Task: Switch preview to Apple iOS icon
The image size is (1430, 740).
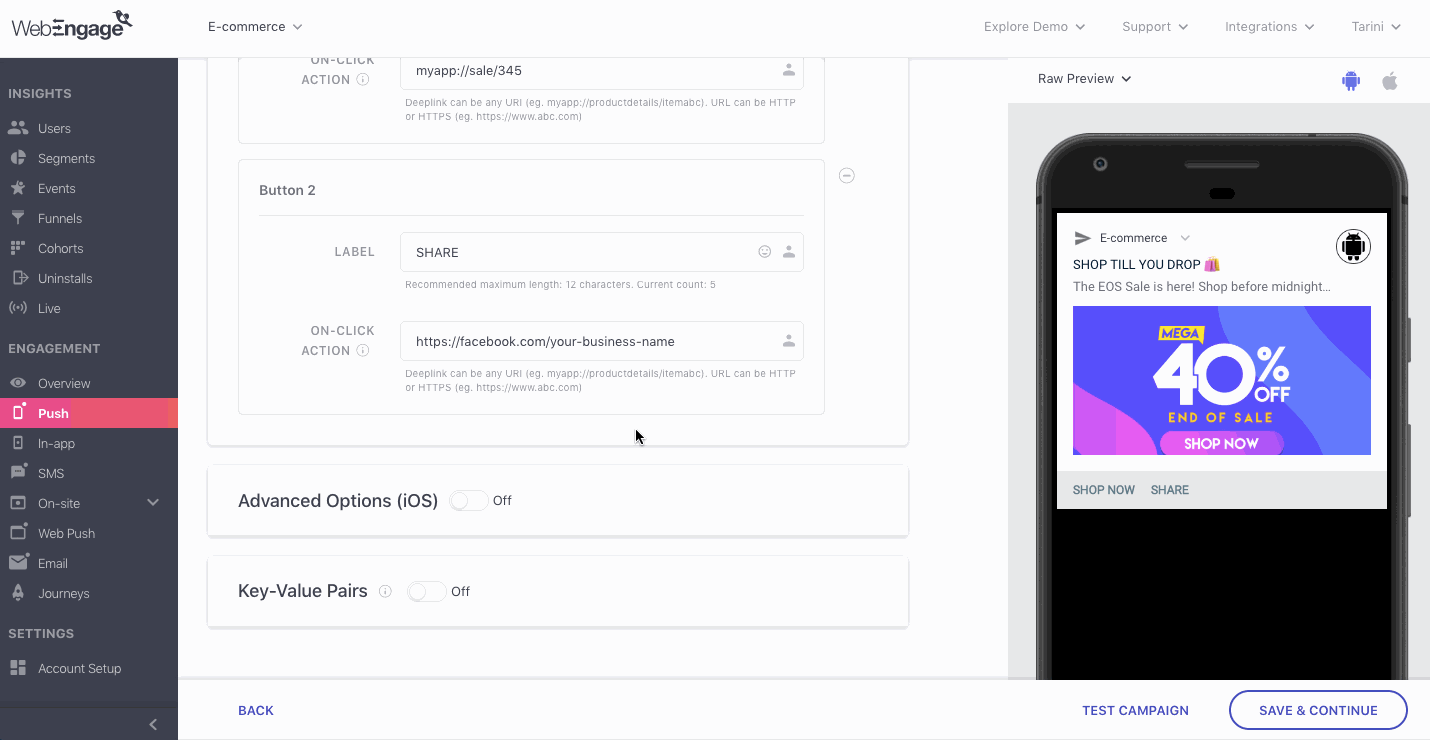Action: (x=1389, y=81)
